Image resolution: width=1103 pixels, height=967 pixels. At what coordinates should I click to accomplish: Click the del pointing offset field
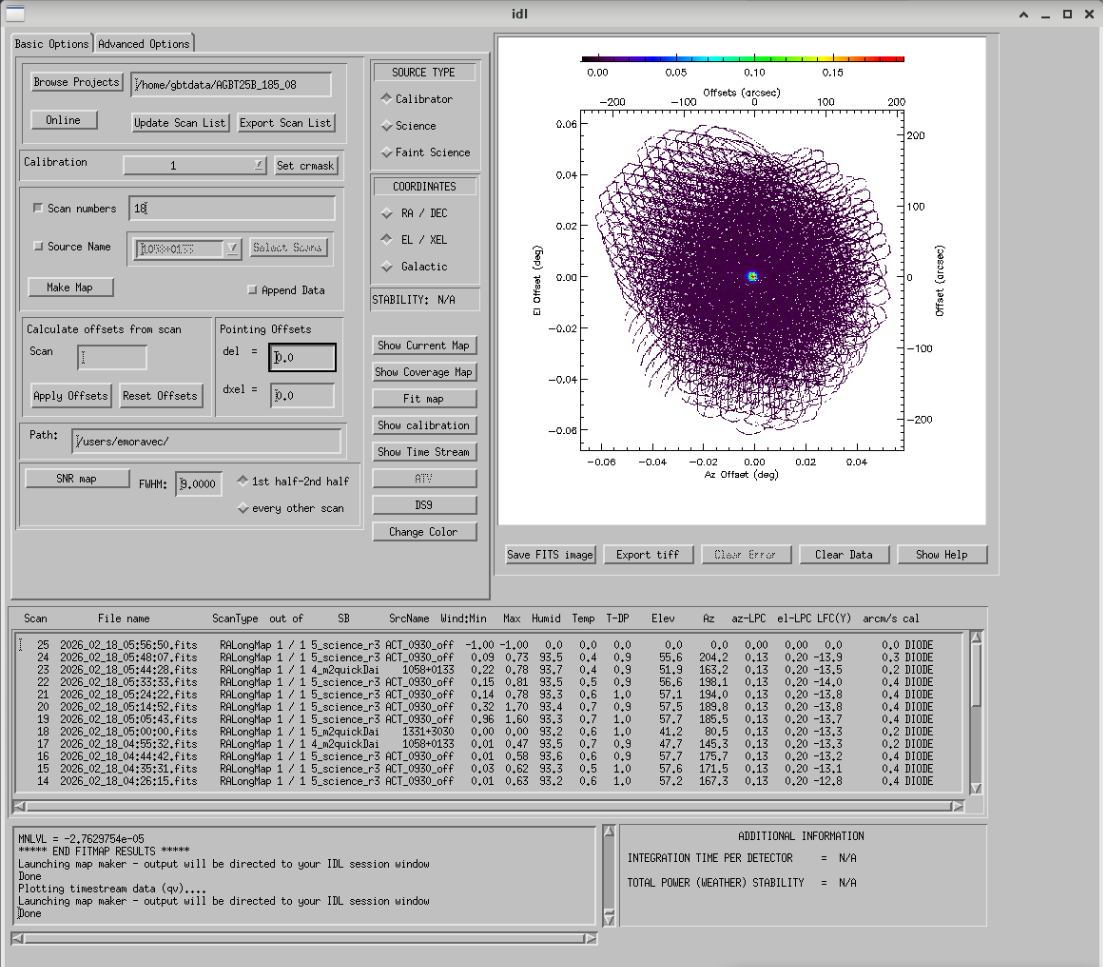click(302, 357)
